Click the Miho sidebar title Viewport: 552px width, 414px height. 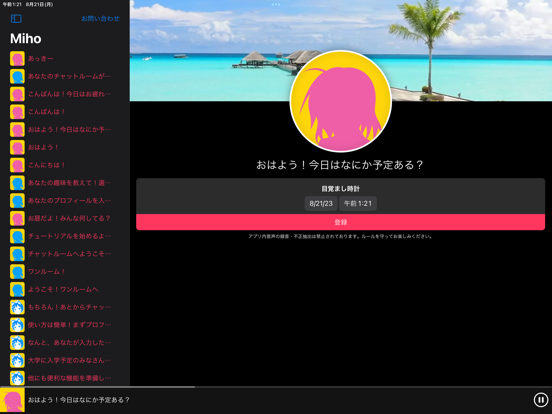point(26,39)
